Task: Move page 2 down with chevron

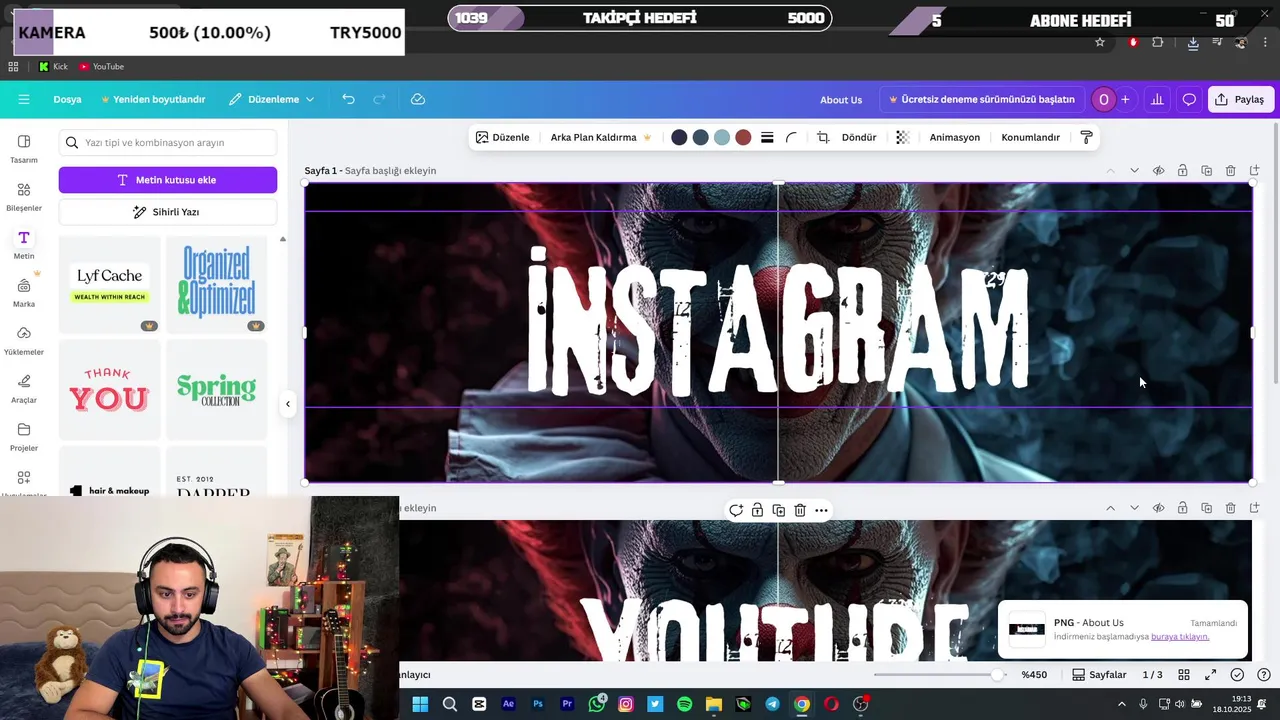Action: click(1134, 508)
